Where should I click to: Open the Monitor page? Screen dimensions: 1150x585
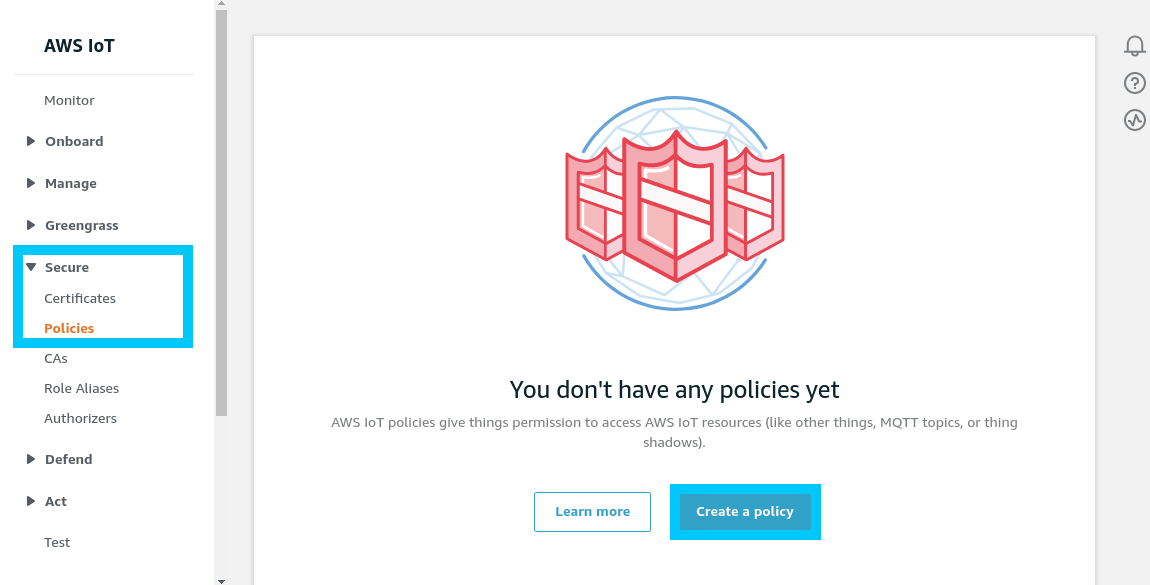click(70, 100)
